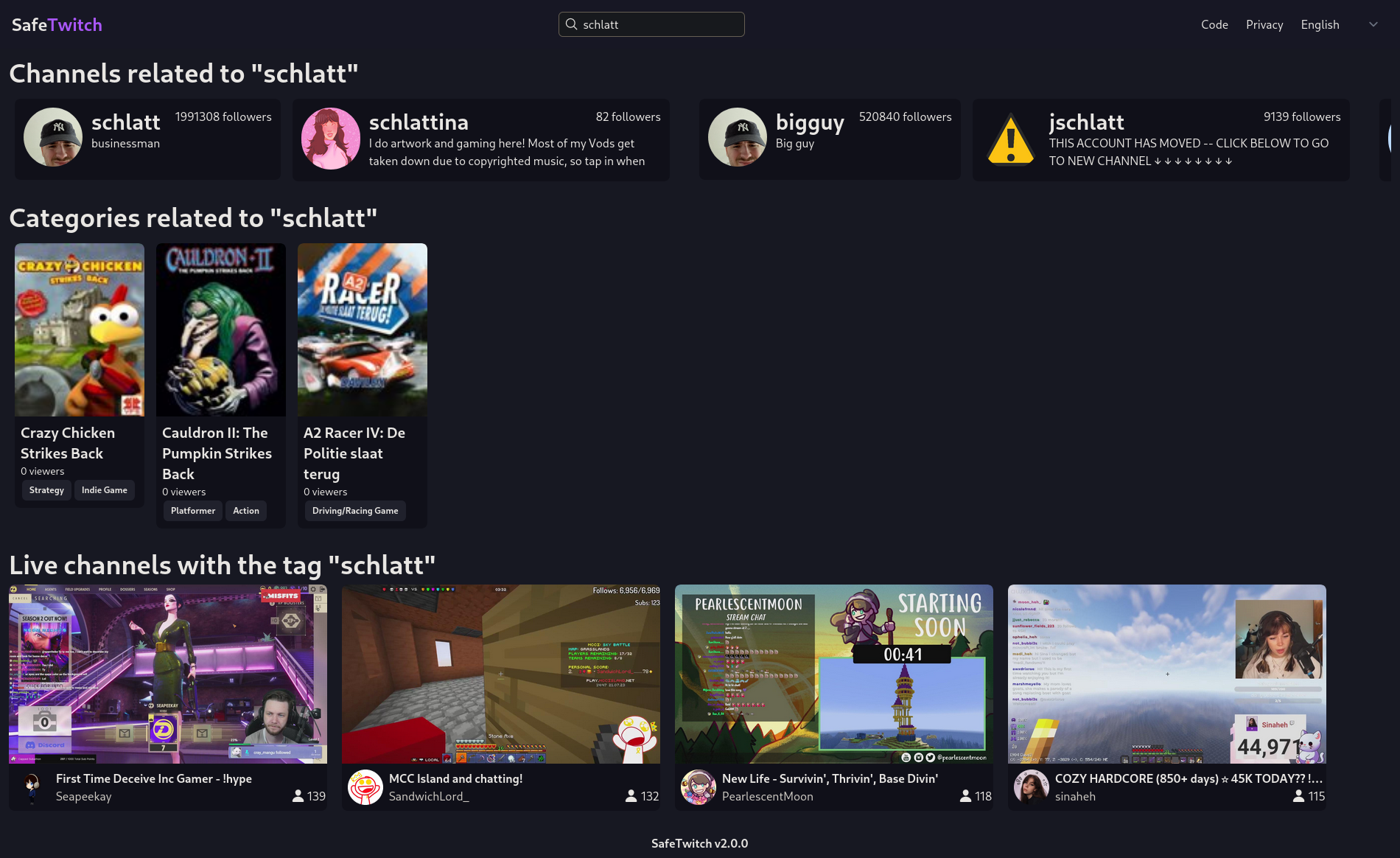Click '82 followers' text
This screenshot has height=858, width=1400.
coord(628,116)
